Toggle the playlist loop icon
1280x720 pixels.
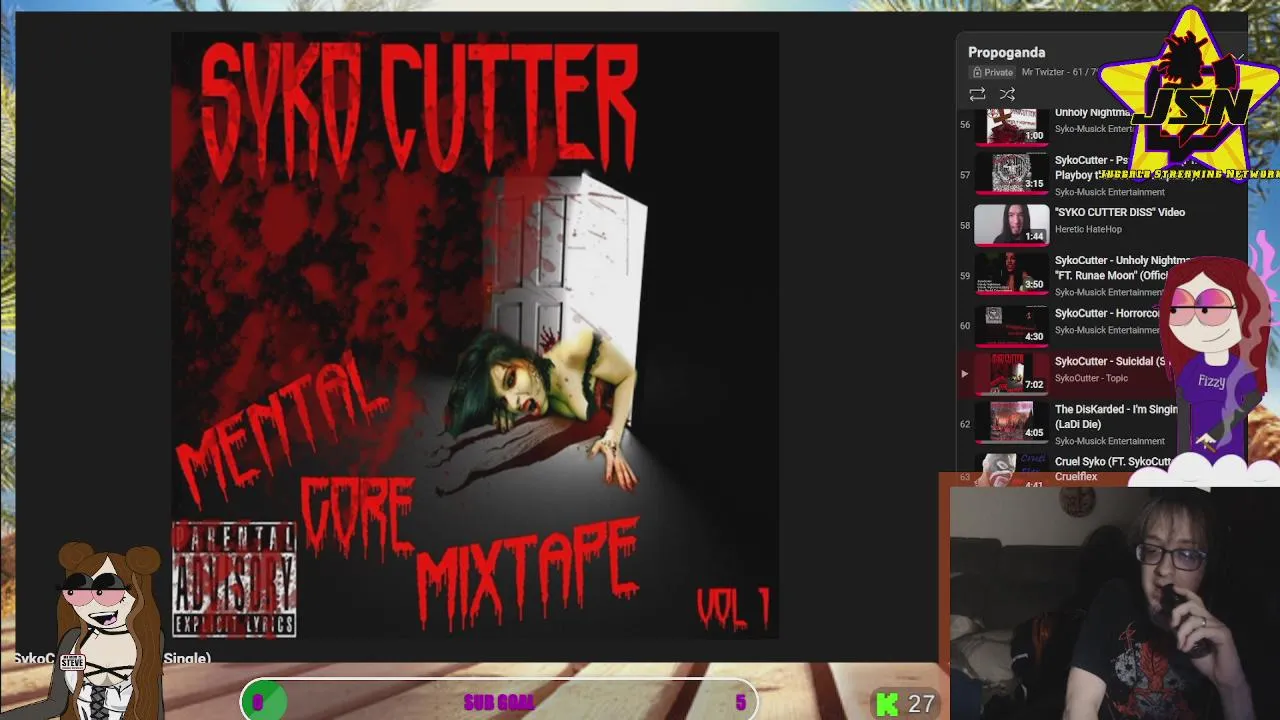[x=977, y=94]
